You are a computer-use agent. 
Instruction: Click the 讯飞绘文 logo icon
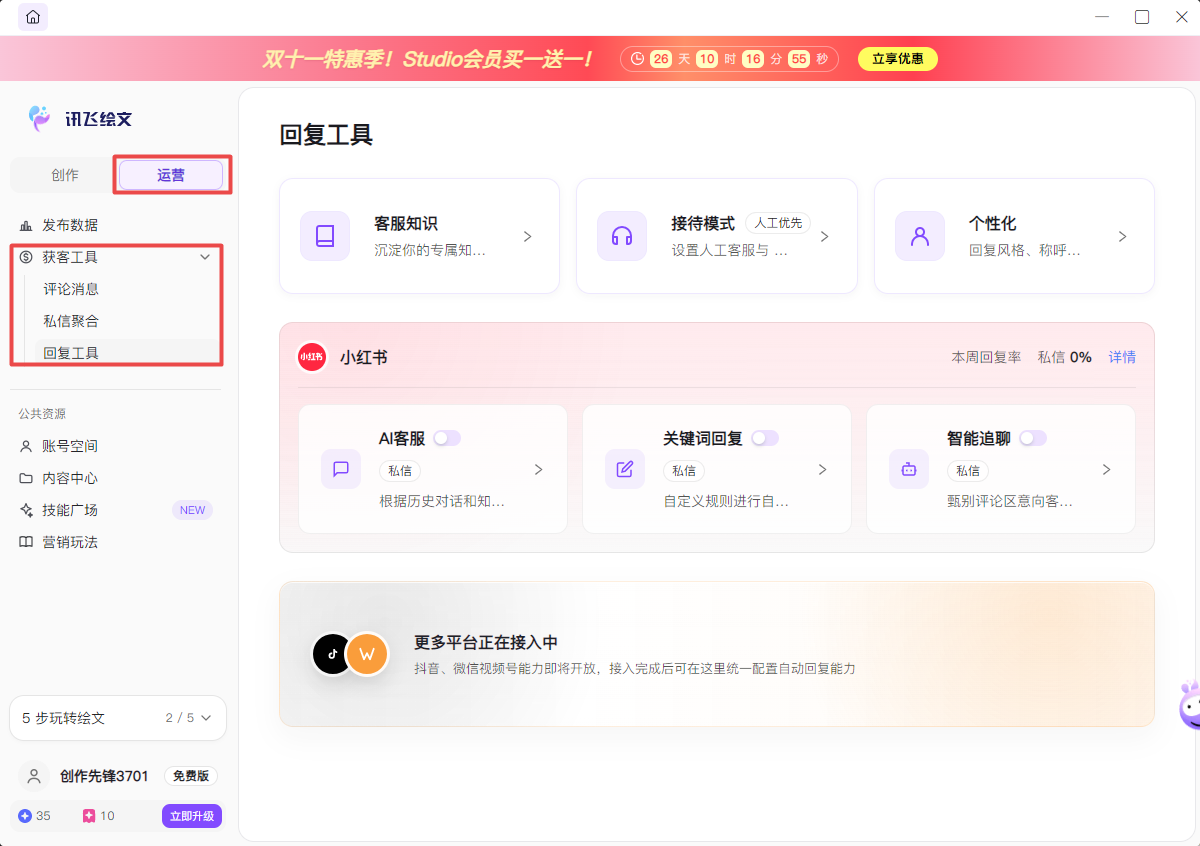tap(40, 118)
